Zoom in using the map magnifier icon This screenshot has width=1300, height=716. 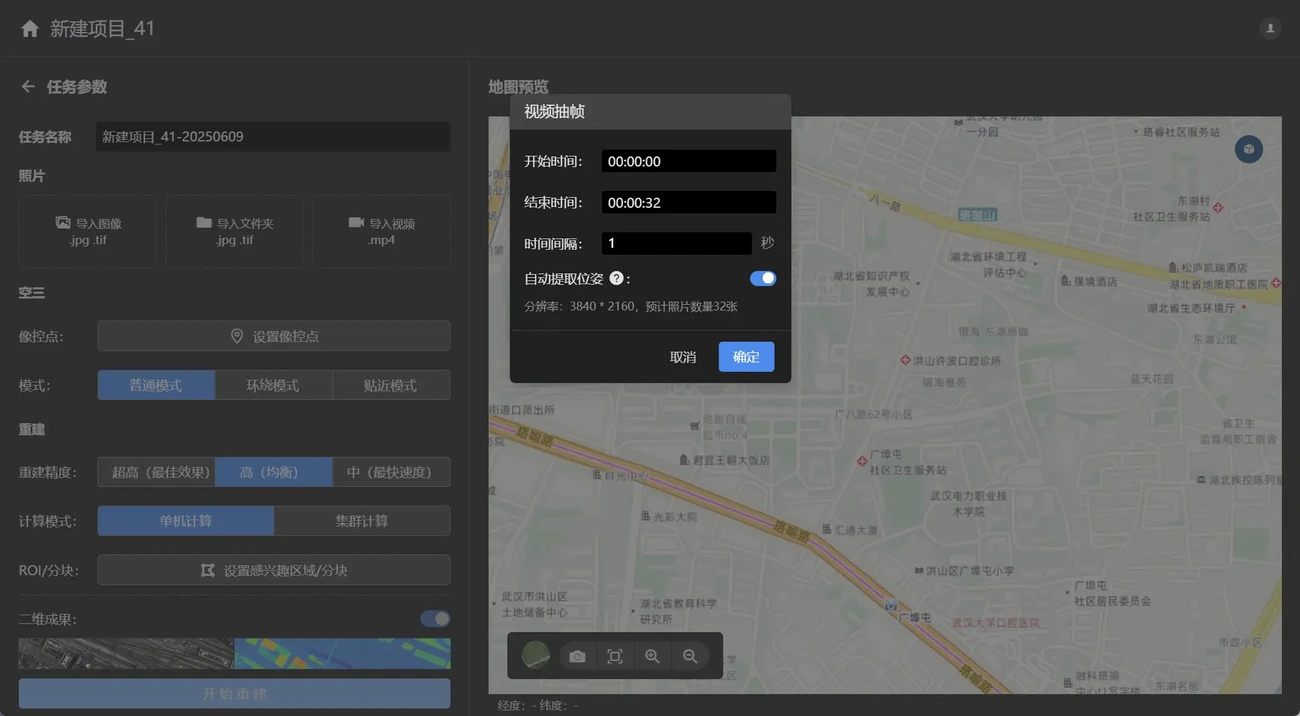pyautogui.click(x=652, y=656)
